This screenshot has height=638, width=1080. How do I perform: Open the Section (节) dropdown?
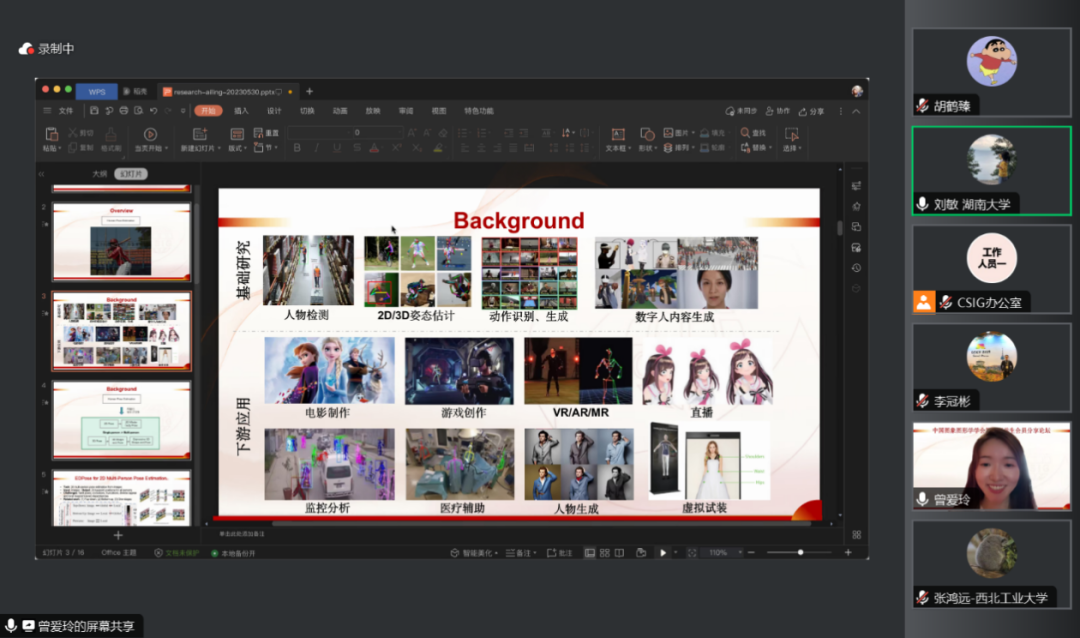coord(266,147)
